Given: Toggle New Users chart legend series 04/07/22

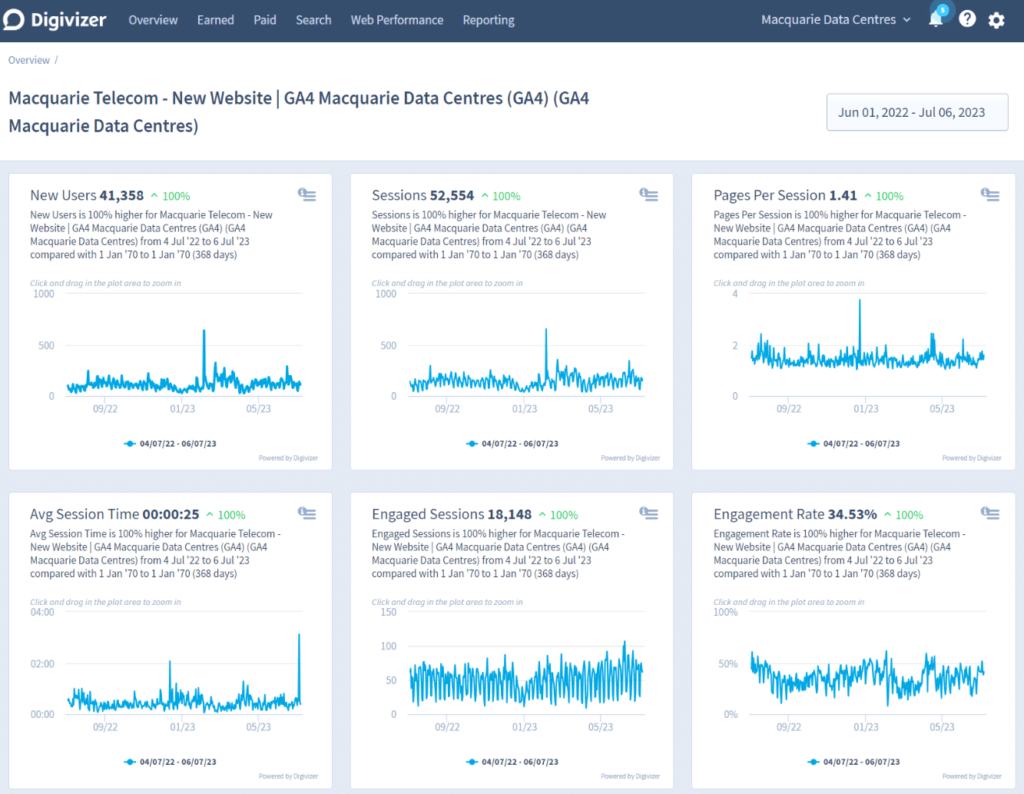Looking at the screenshot, I should 170,443.
